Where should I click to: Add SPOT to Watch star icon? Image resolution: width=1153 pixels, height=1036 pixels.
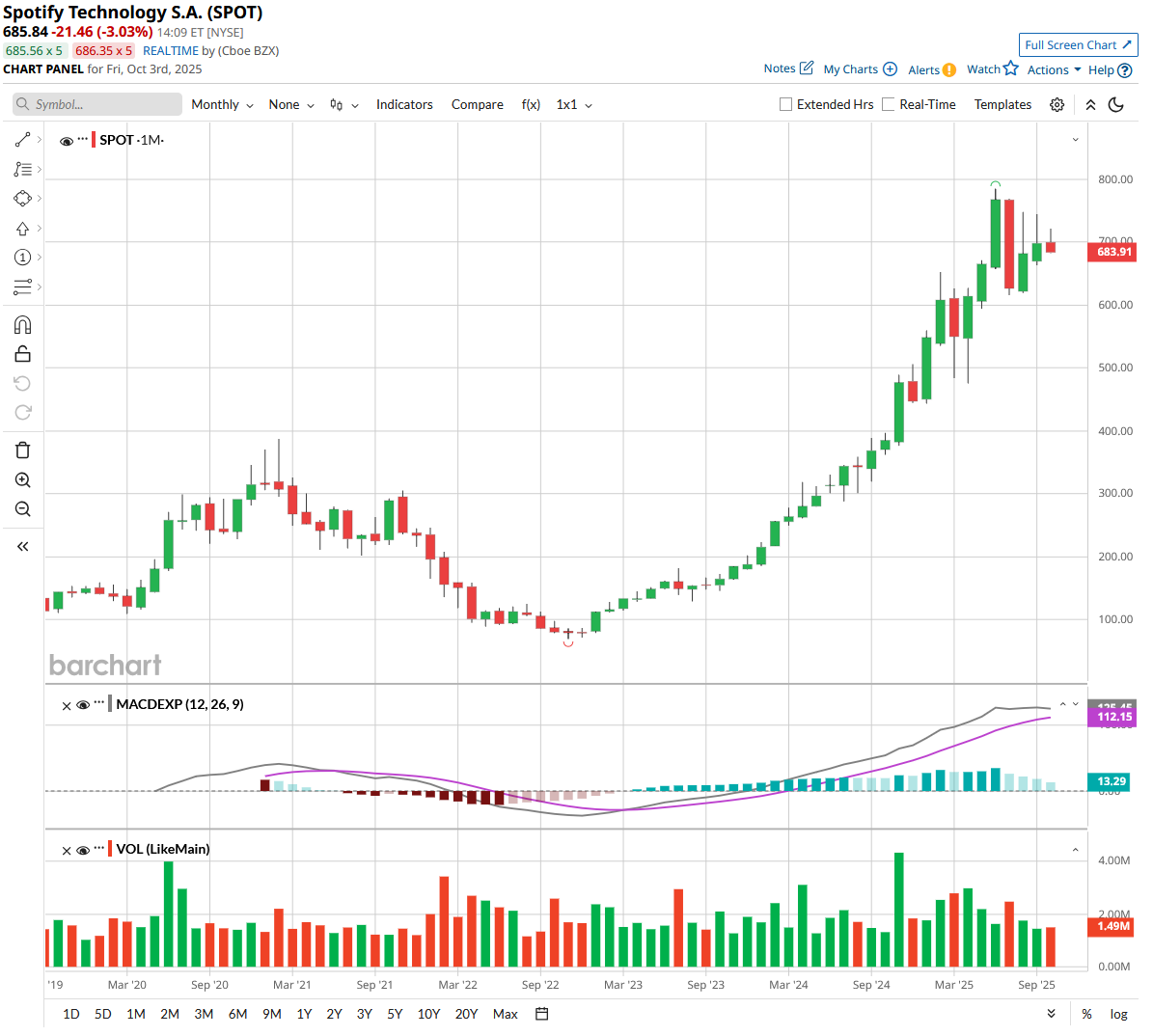click(x=1011, y=68)
